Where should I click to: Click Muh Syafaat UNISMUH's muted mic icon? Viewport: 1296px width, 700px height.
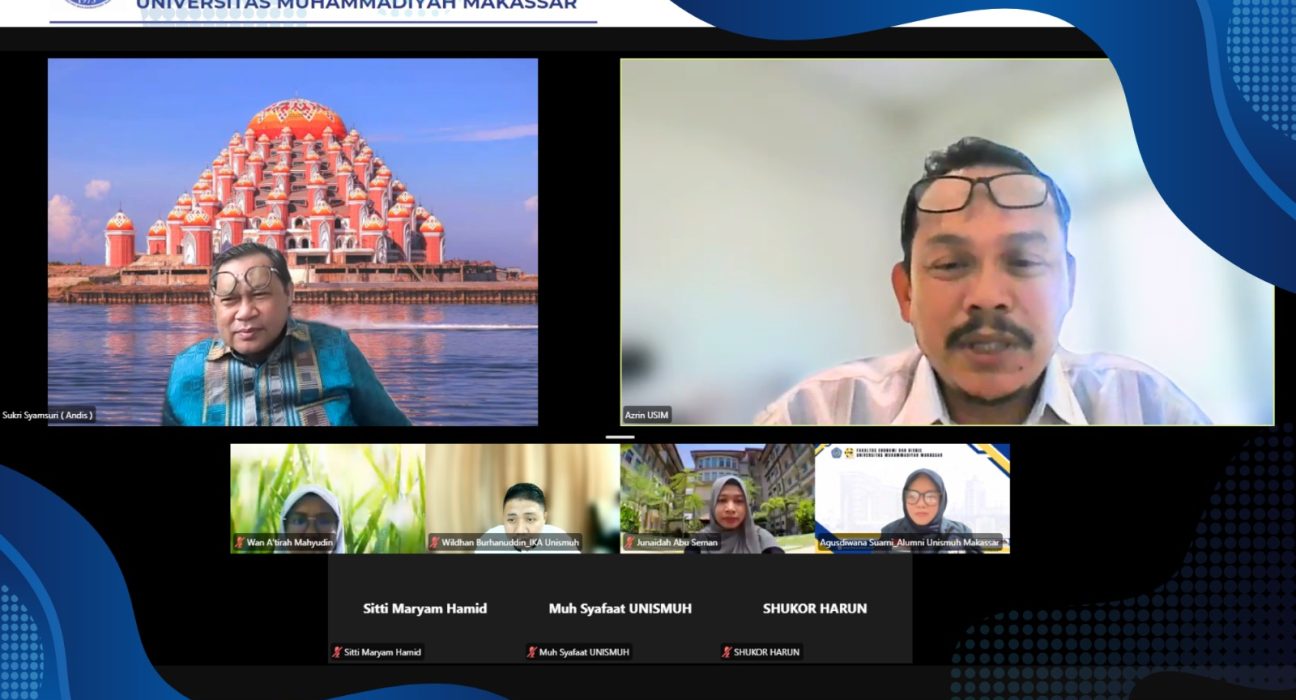click(x=532, y=652)
